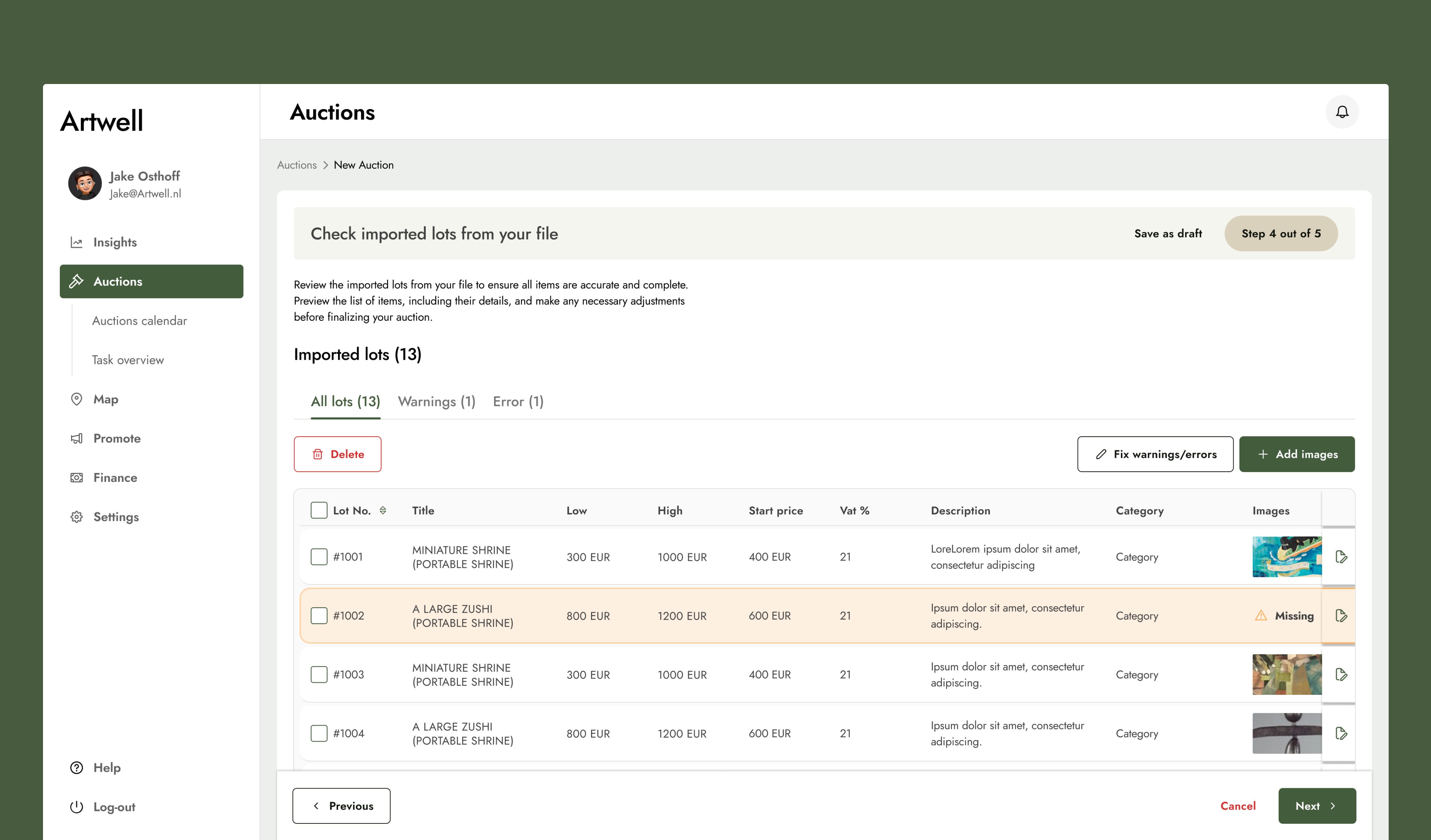Screen dimensions: 1431x840
Task: Open Map from the sidebar icon
Action: 77,399
